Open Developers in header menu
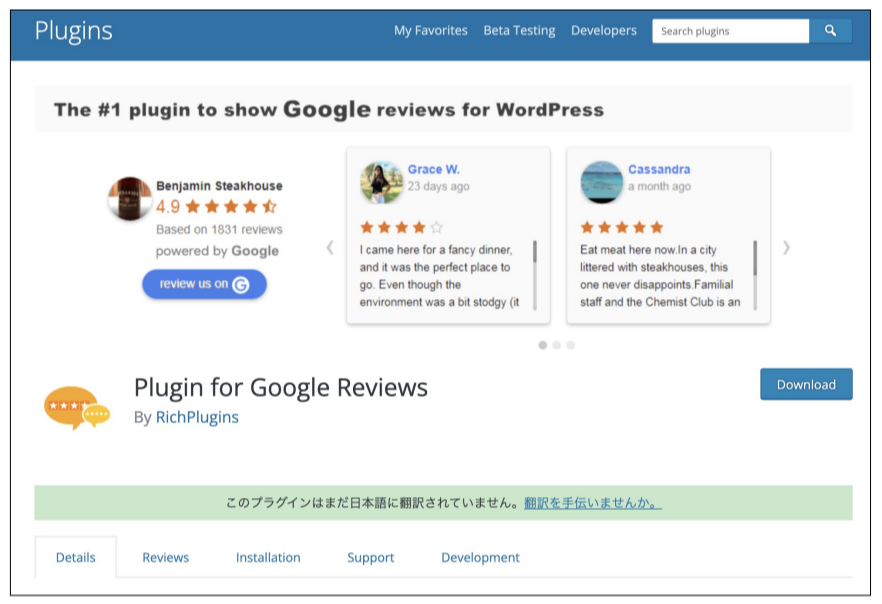The width and height of the screenshot is (882, 604). click(x=604, y=31)
